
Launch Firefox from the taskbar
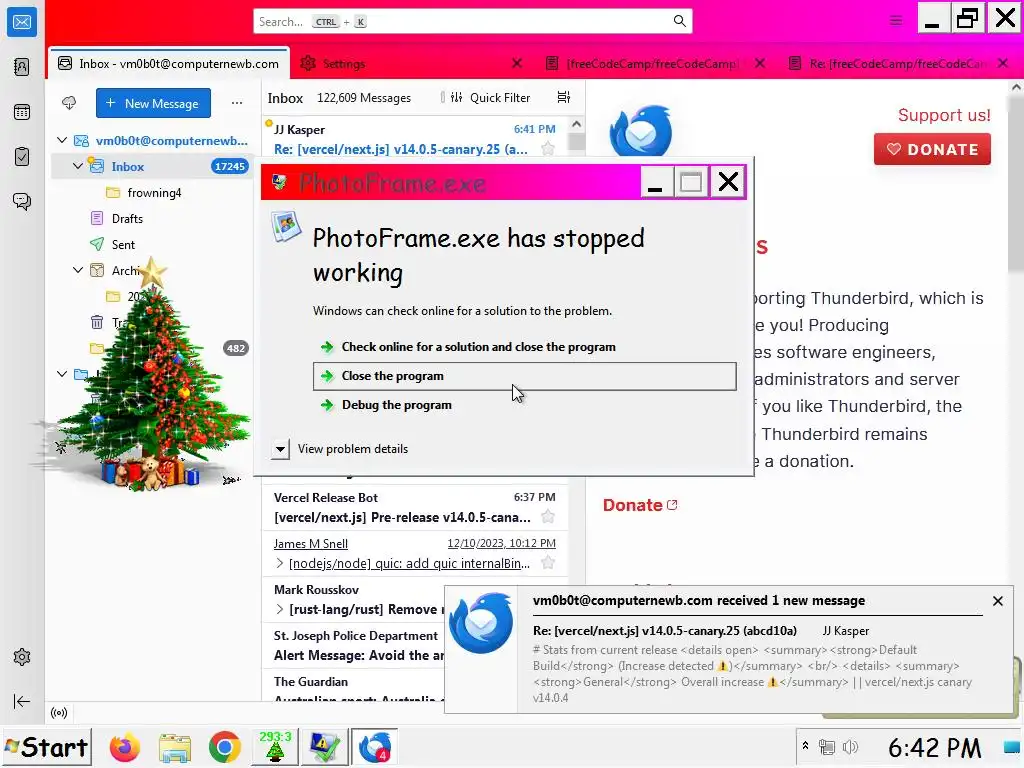[x=124, y=747]
